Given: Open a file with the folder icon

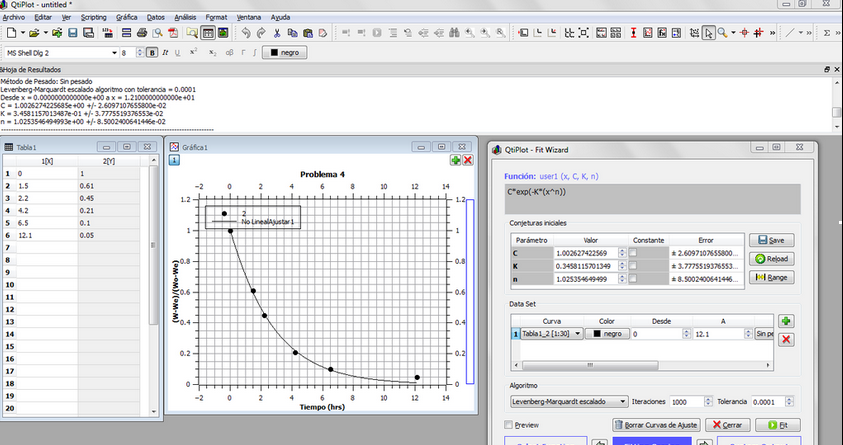Looking at the screenshot, I should [x=34, y=33].
